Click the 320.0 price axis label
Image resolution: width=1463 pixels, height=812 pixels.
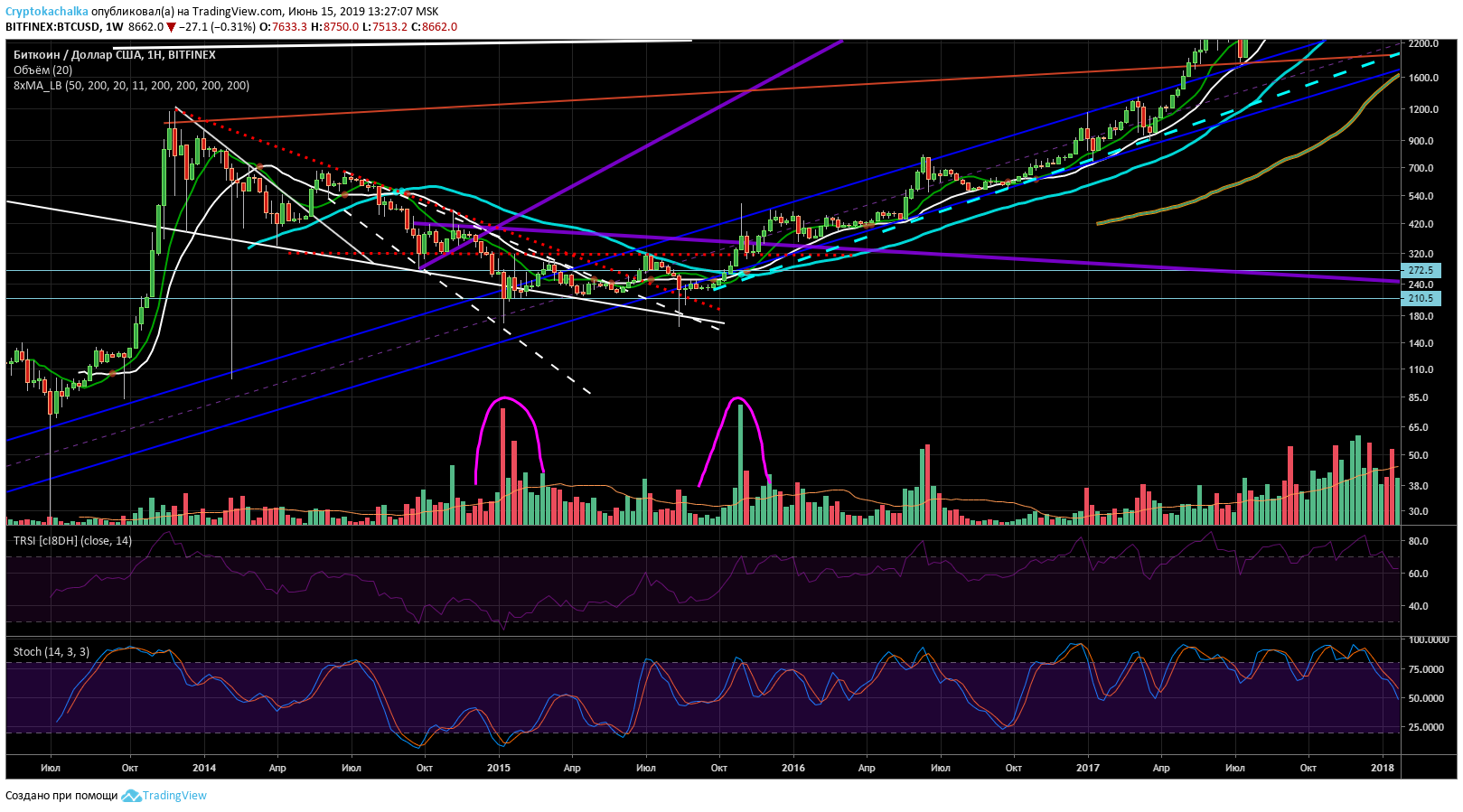1421,254
